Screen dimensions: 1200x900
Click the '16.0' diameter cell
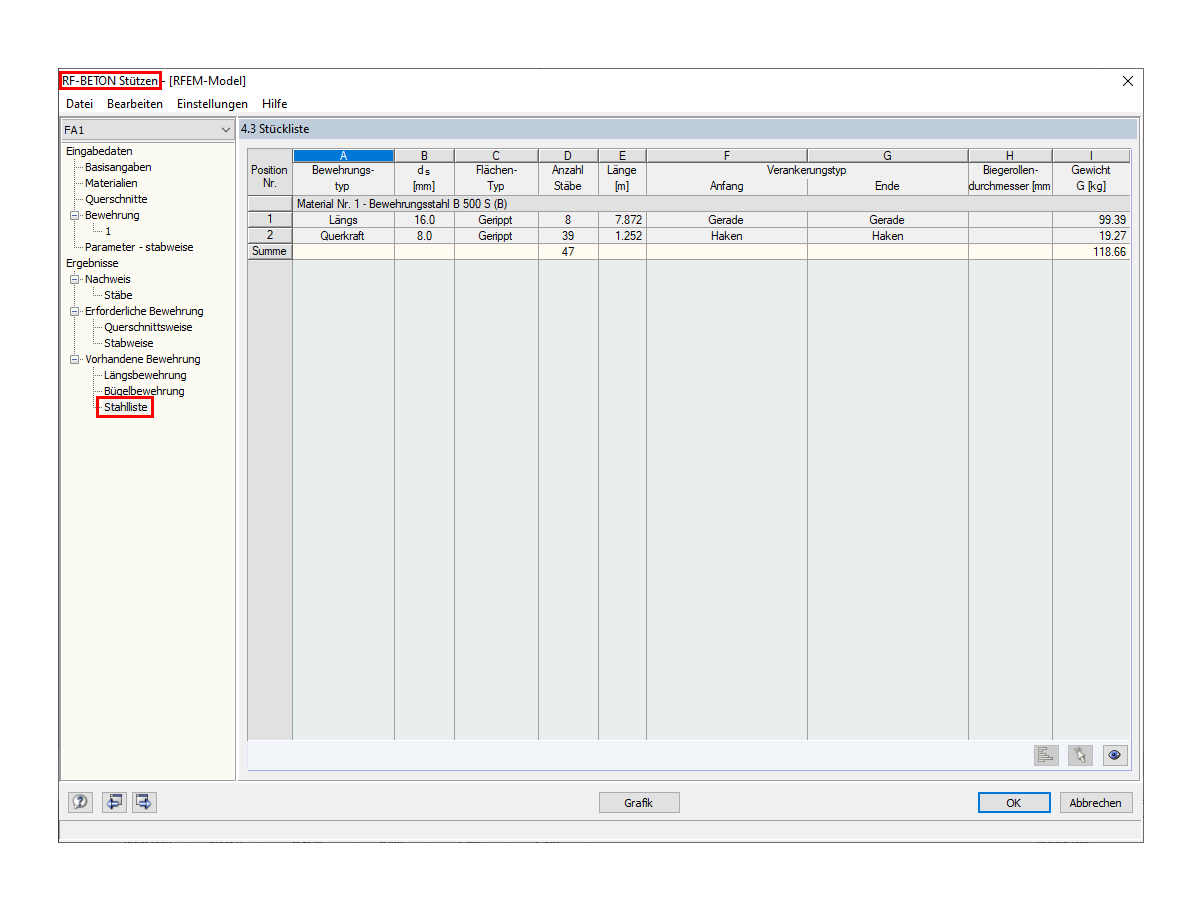[424, 220]
